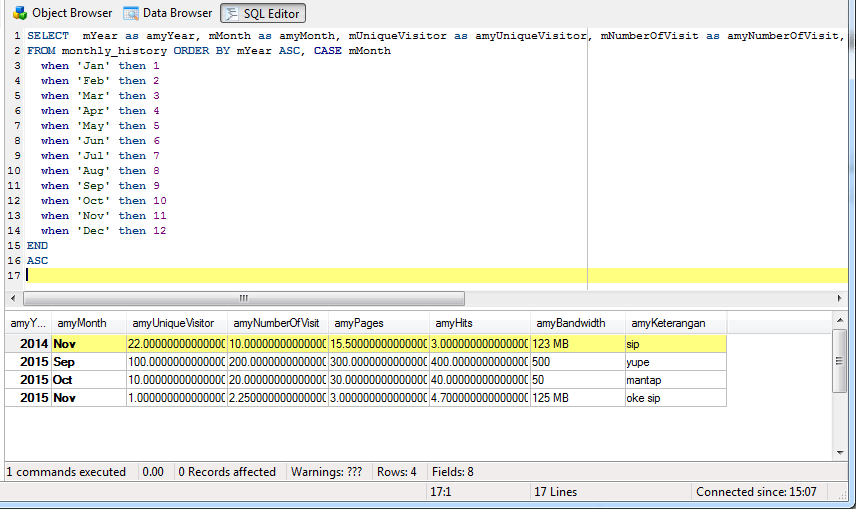Click the results grid vertical scrollbar thumb

click(840, 360)
